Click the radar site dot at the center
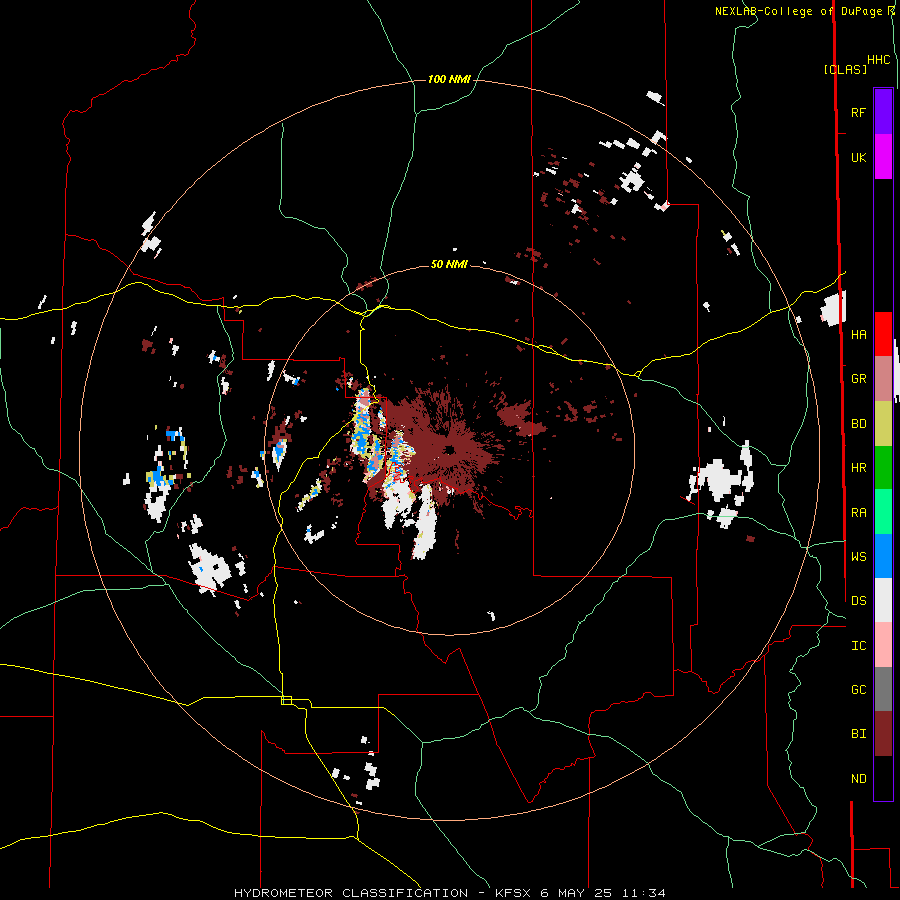Image resolution: width=900 pixels, height=900 pixels. pos(449,449)
